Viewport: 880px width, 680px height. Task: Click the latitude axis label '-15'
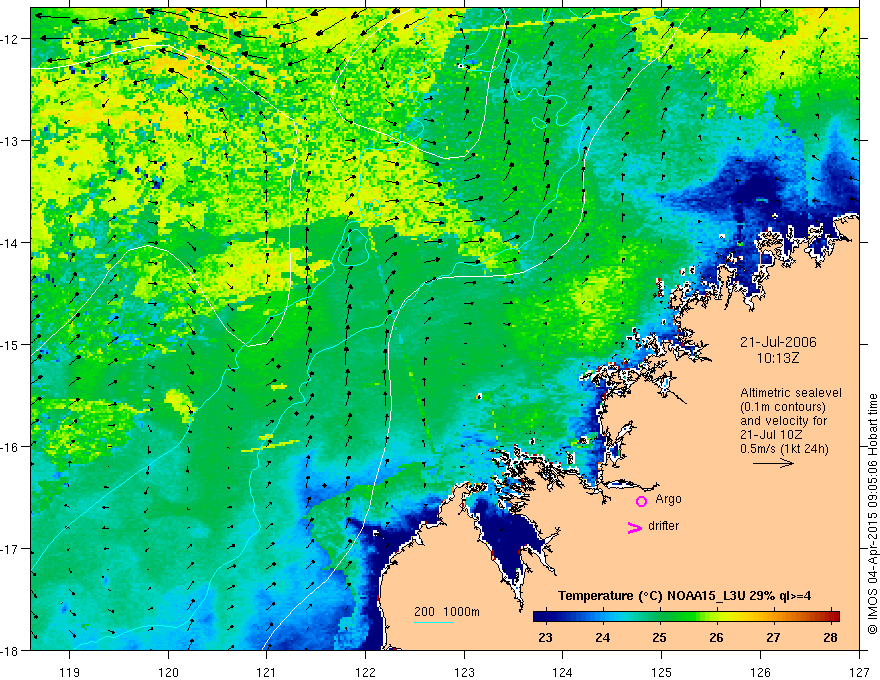click(11, 345)
